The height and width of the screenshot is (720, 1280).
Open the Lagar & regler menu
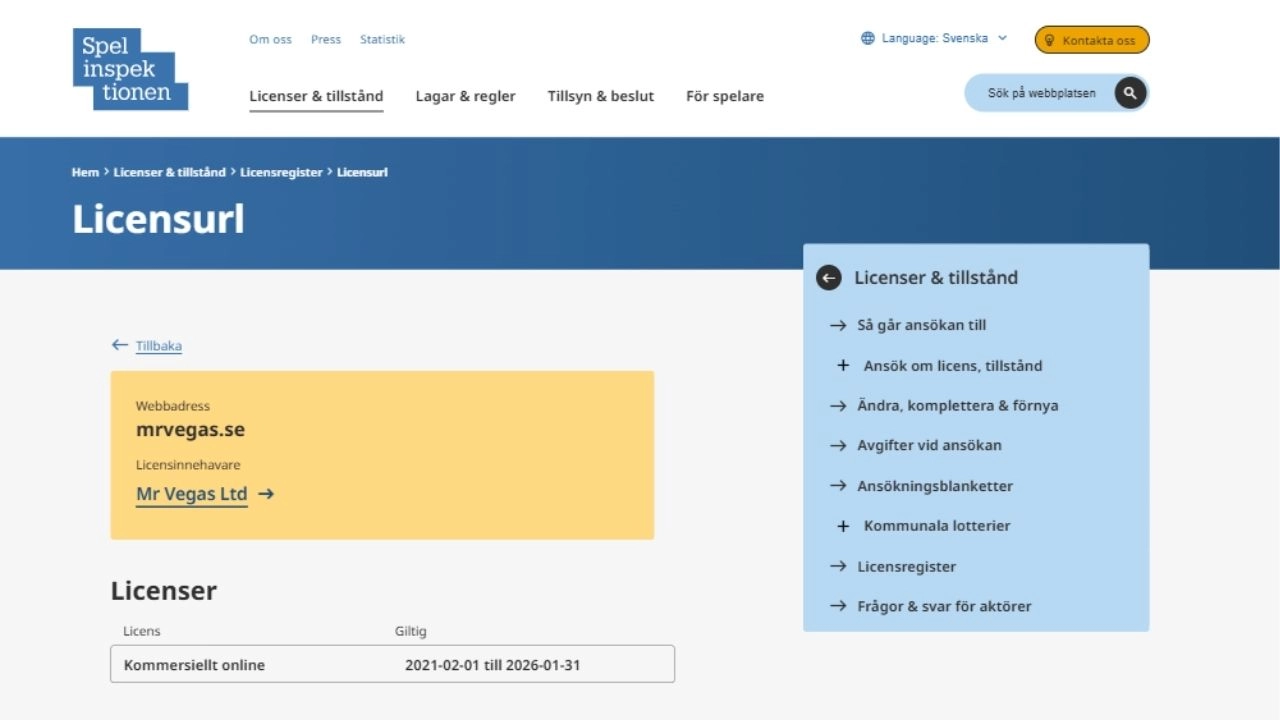pos(465,96)
